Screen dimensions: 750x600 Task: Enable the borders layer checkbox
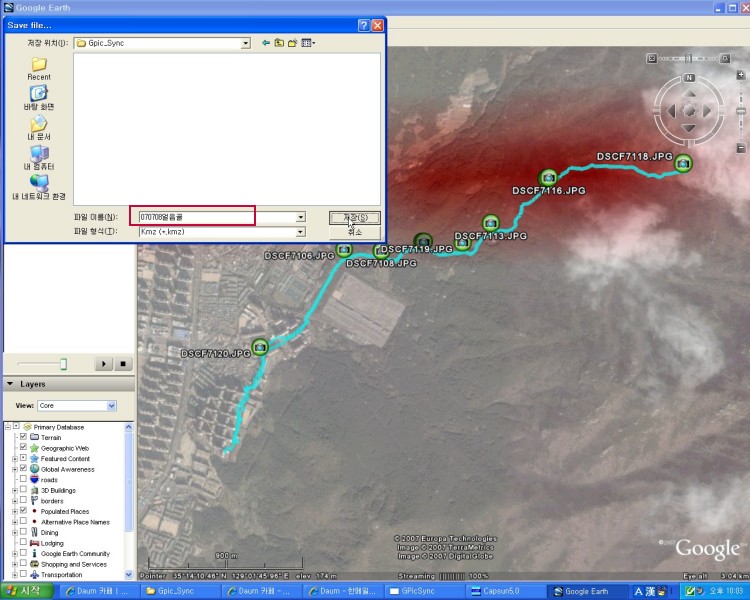tap(23, 500)
